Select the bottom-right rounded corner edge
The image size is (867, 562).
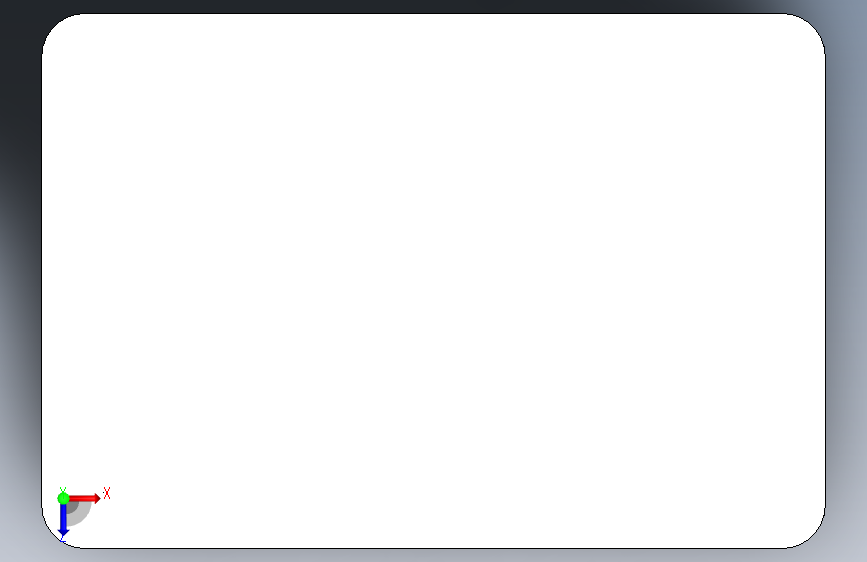coord(813,536)
